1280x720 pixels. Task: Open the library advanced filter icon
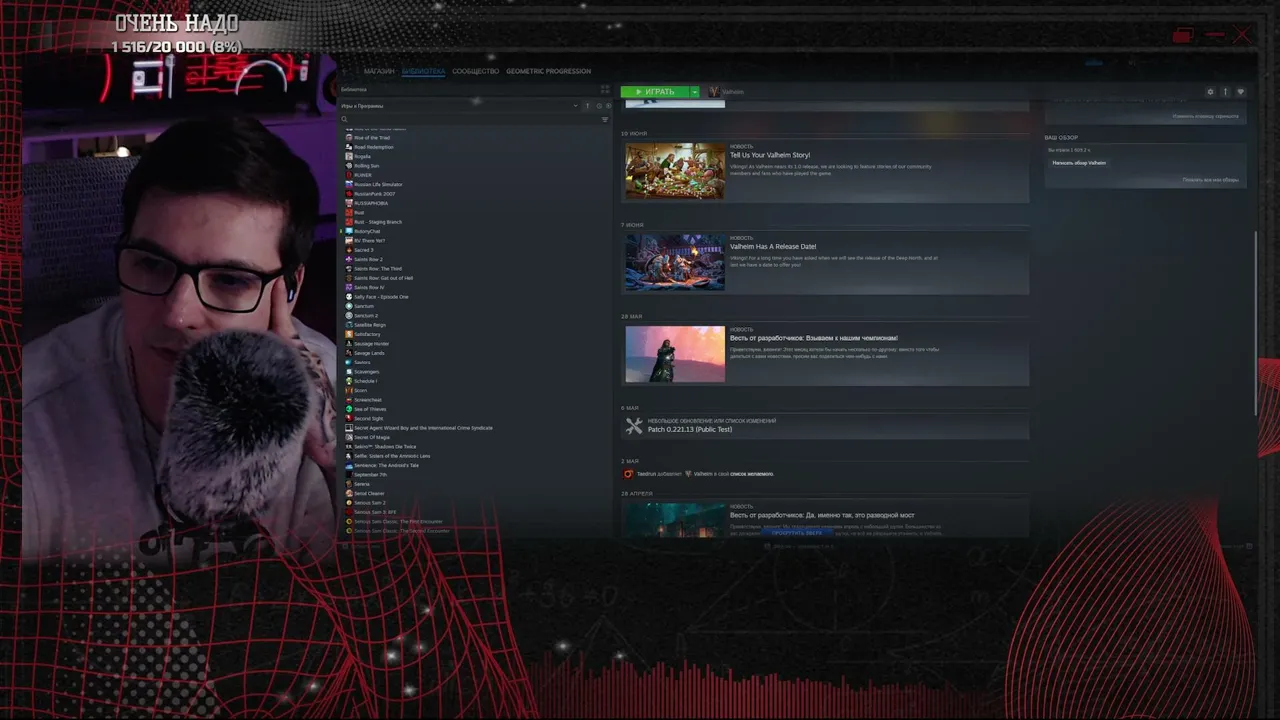point(605,119)
